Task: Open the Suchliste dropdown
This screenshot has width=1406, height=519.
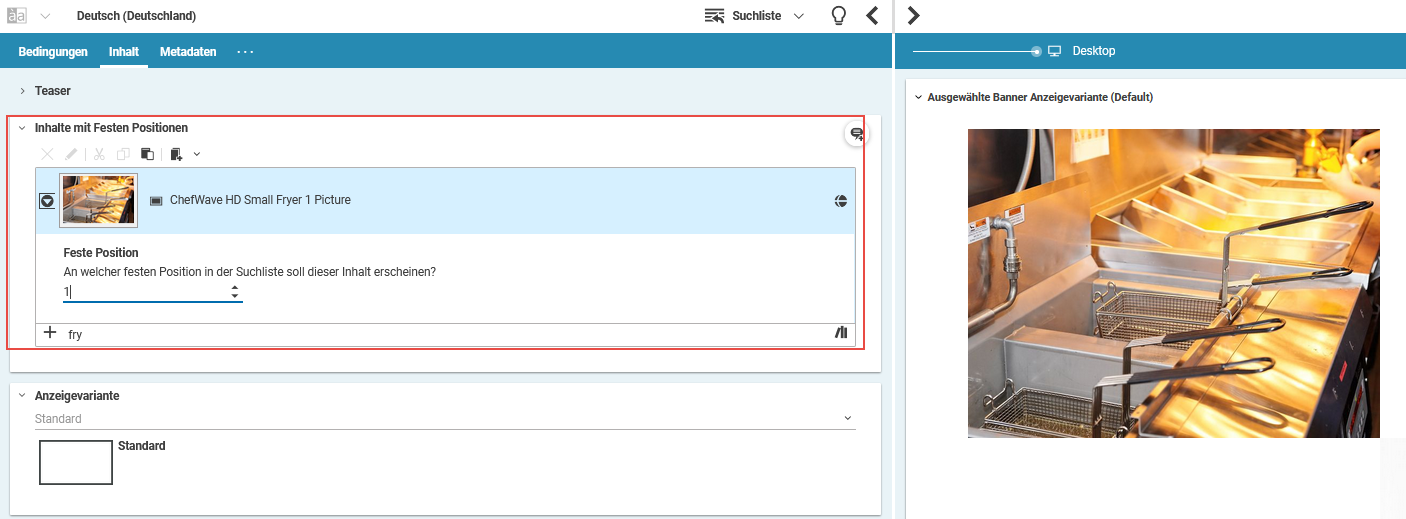Action: click(x=755, y=16)
